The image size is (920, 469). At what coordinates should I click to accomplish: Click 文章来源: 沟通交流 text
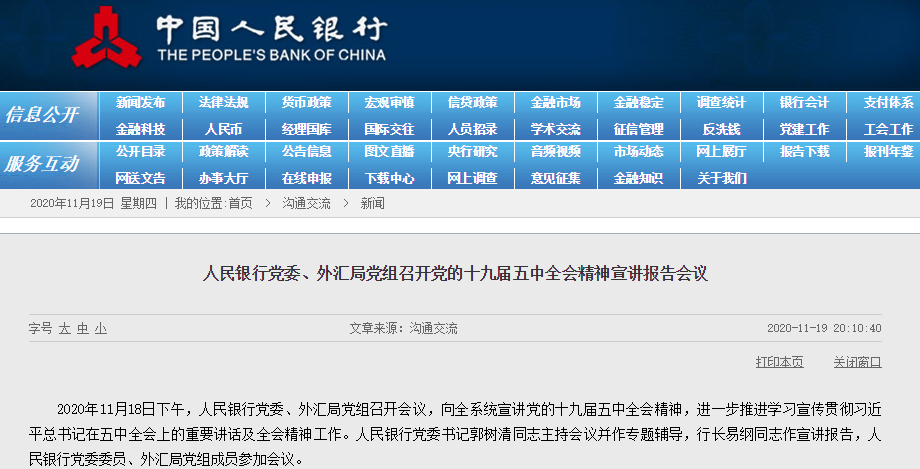point(404,328)
